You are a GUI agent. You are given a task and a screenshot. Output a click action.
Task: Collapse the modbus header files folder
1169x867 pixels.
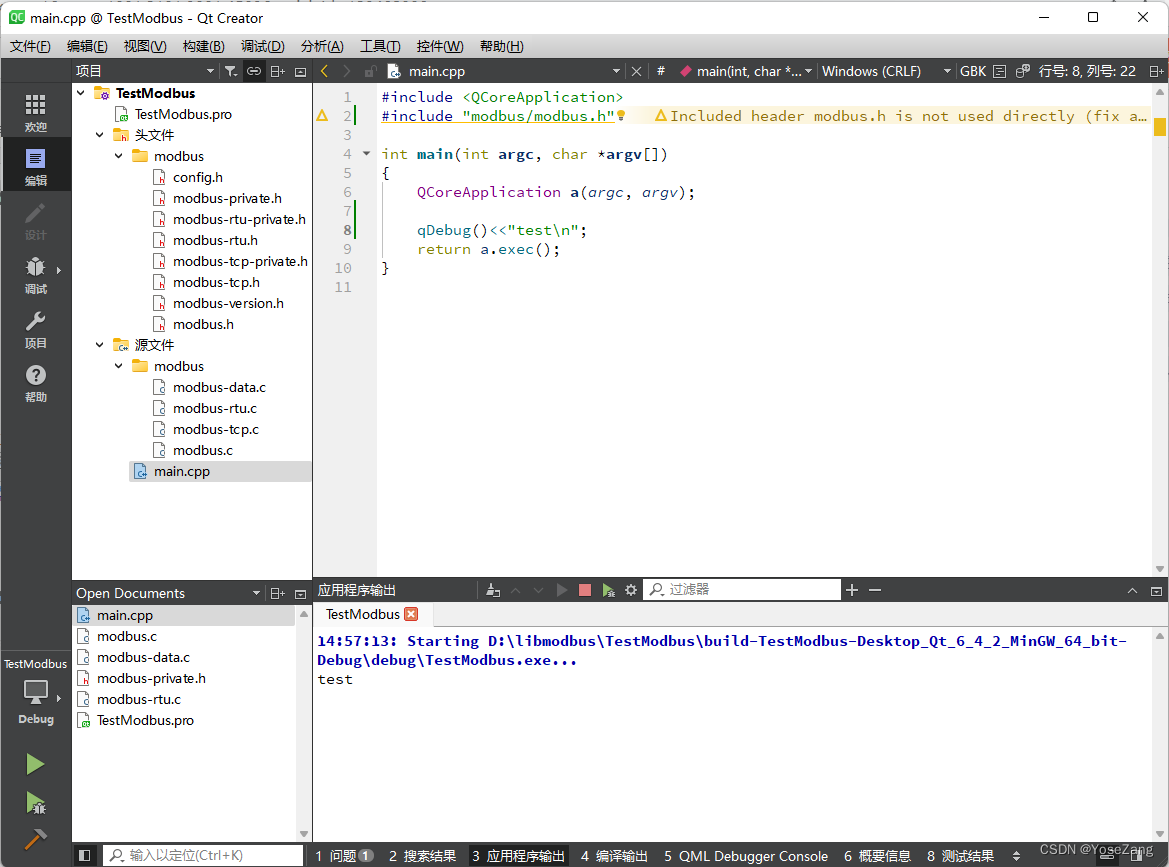(117, 156)
